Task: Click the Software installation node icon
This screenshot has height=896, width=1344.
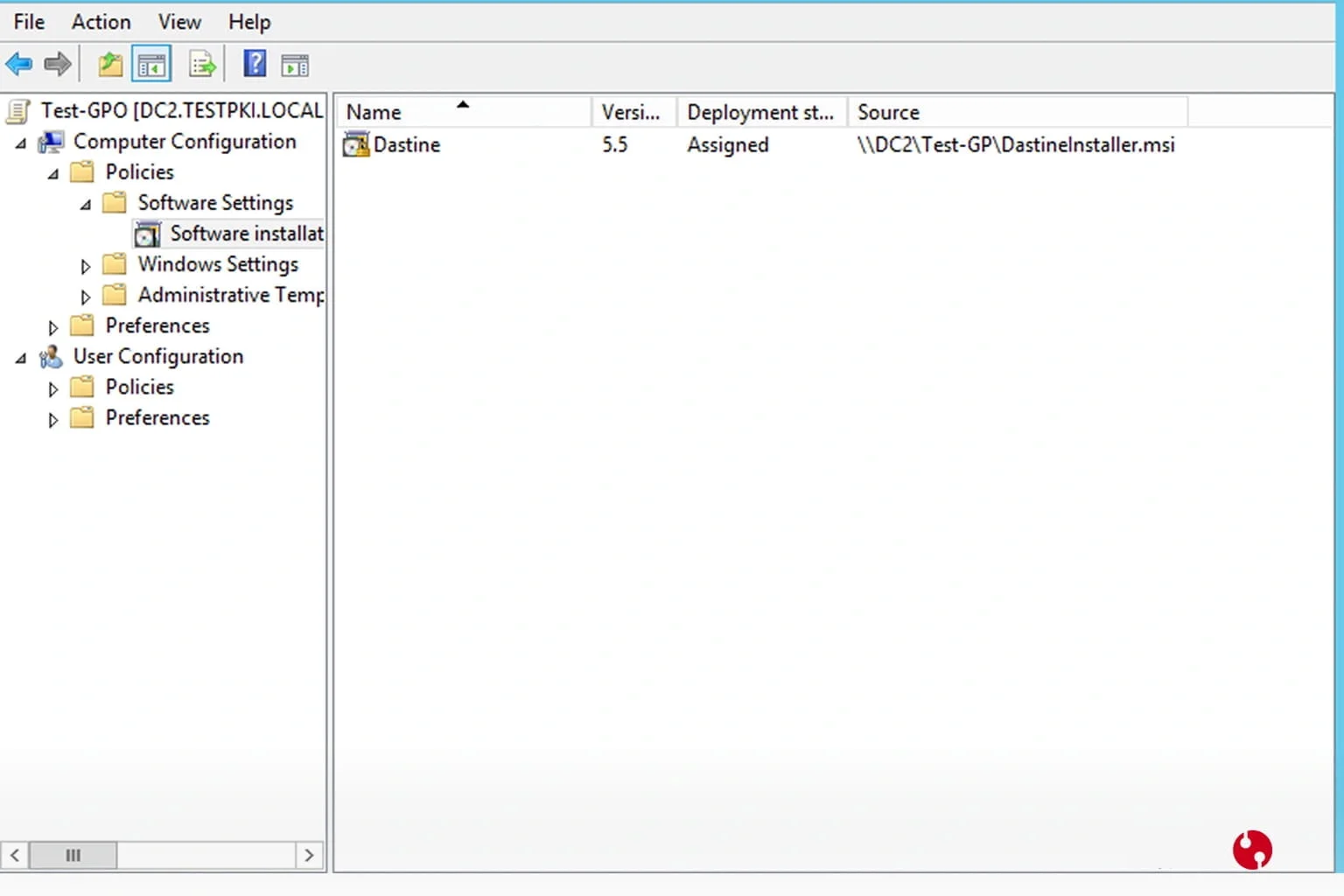Action: (148, 234)
